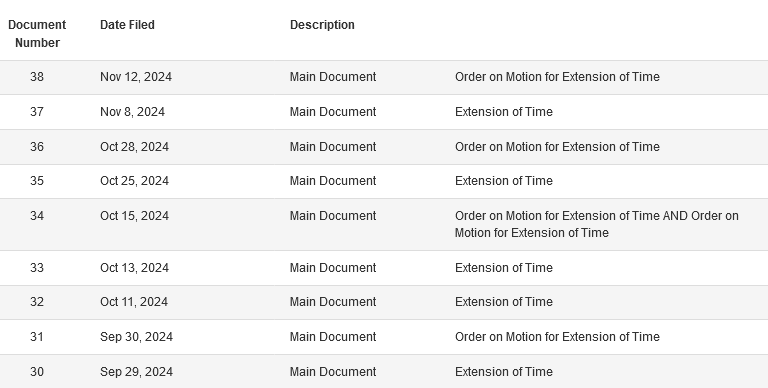
Task: Open Extension of Time filed Sep 29, 2024
Action: coord(504,372)
